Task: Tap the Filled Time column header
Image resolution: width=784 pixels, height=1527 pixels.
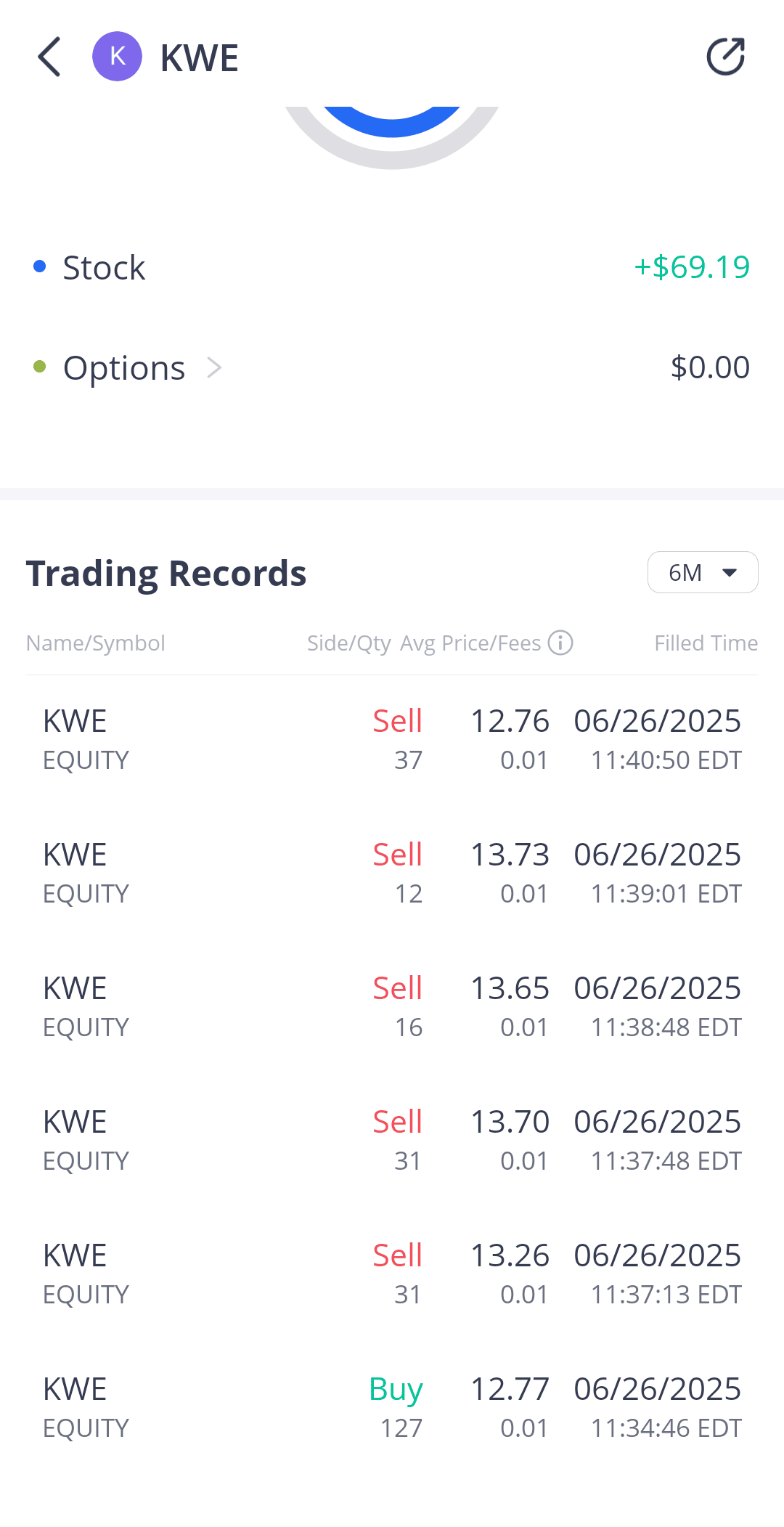Action: 706,643
